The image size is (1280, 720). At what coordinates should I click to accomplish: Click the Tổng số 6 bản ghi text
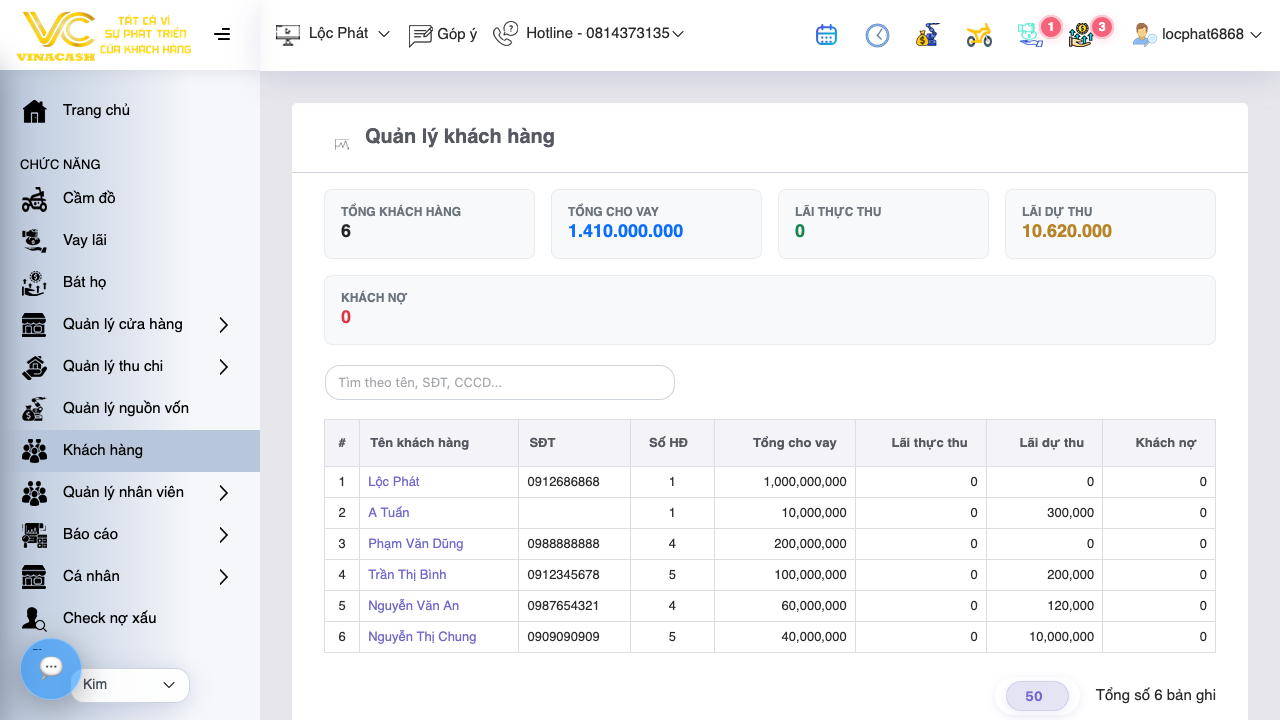point(1156,695)
